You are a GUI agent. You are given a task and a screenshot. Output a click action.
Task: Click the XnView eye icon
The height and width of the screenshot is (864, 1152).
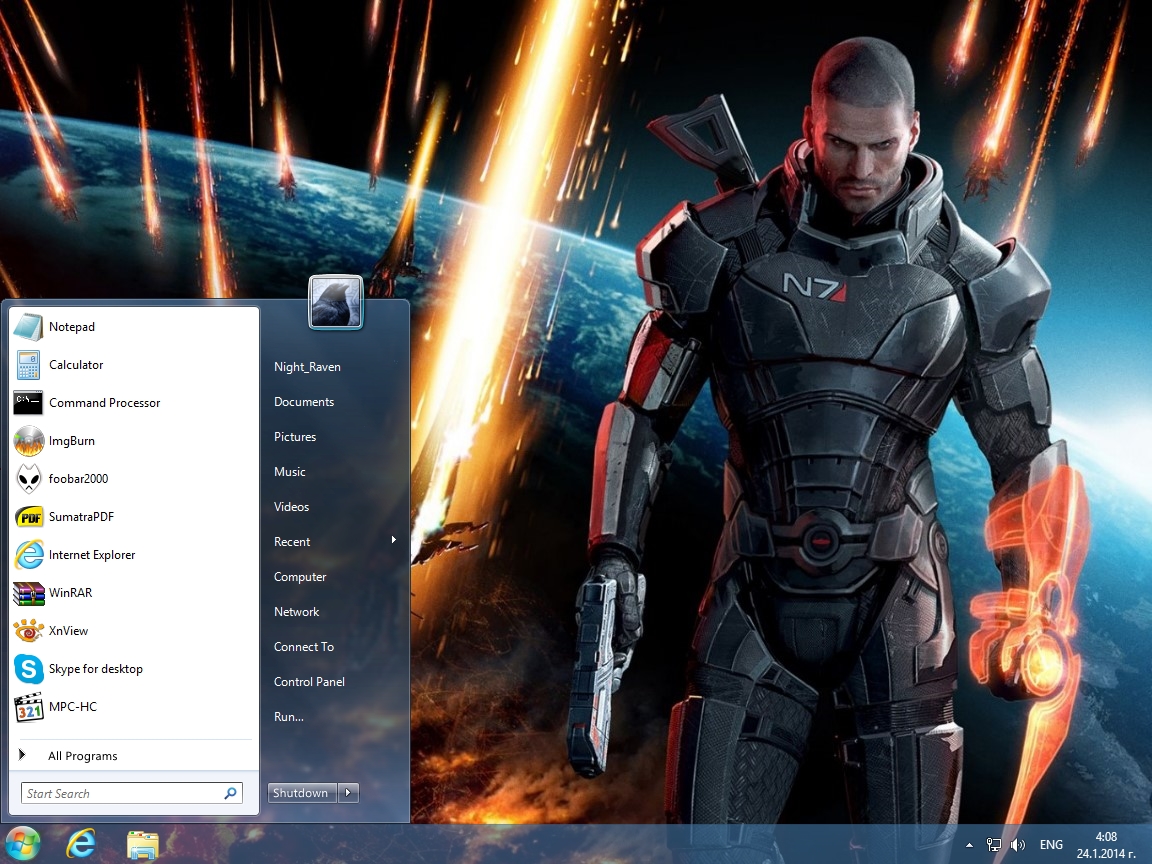point(29,631)
